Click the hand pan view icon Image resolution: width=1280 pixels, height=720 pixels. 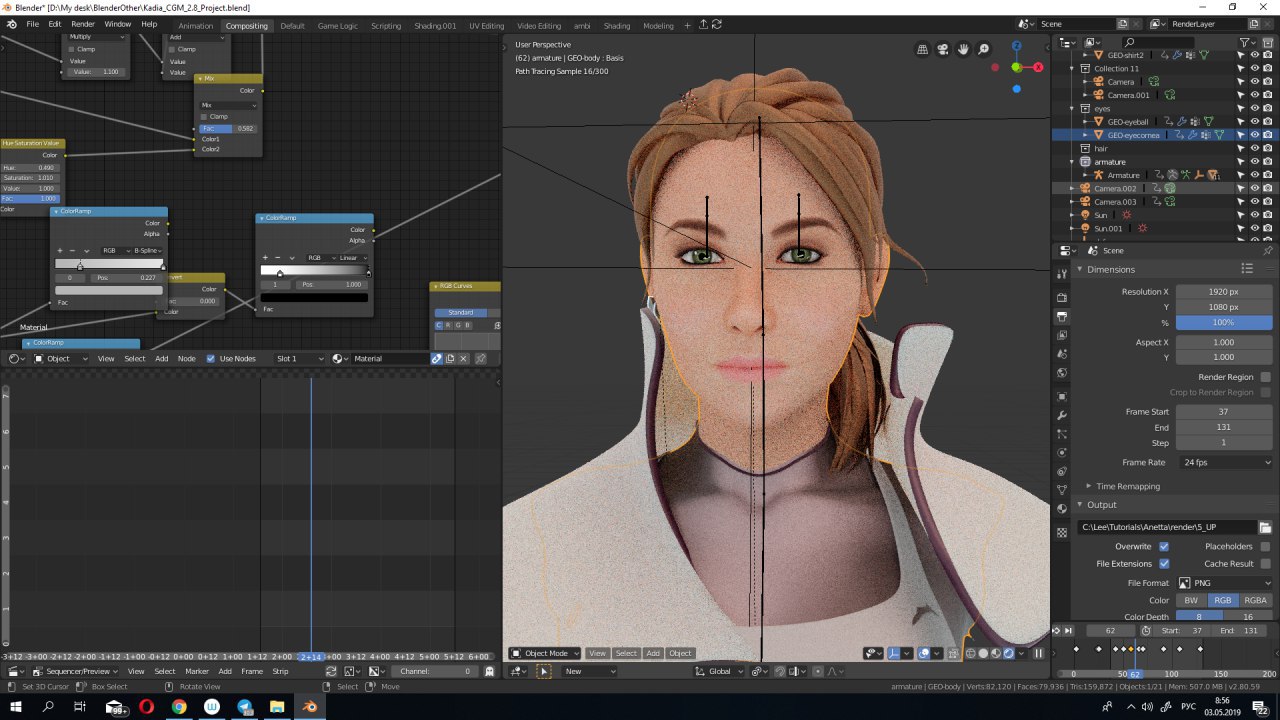(963, 49)
